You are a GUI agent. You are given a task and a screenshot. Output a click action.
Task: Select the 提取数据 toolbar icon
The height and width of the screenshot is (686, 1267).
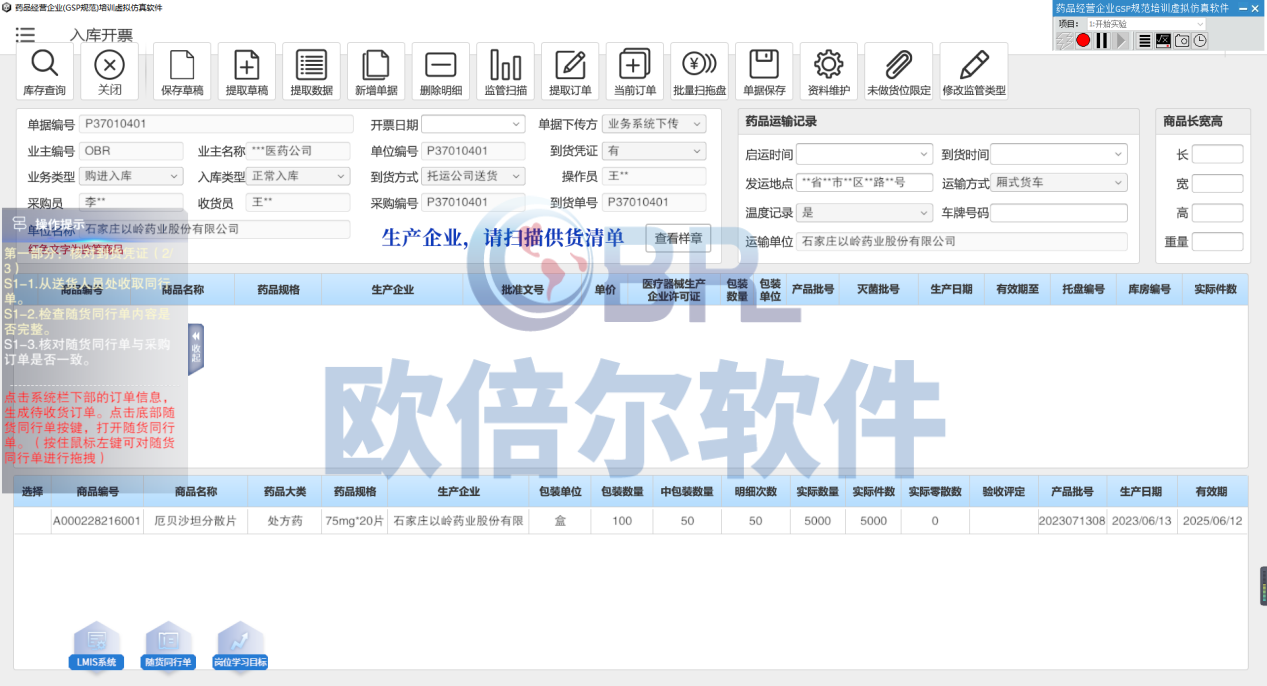[311, 71]
